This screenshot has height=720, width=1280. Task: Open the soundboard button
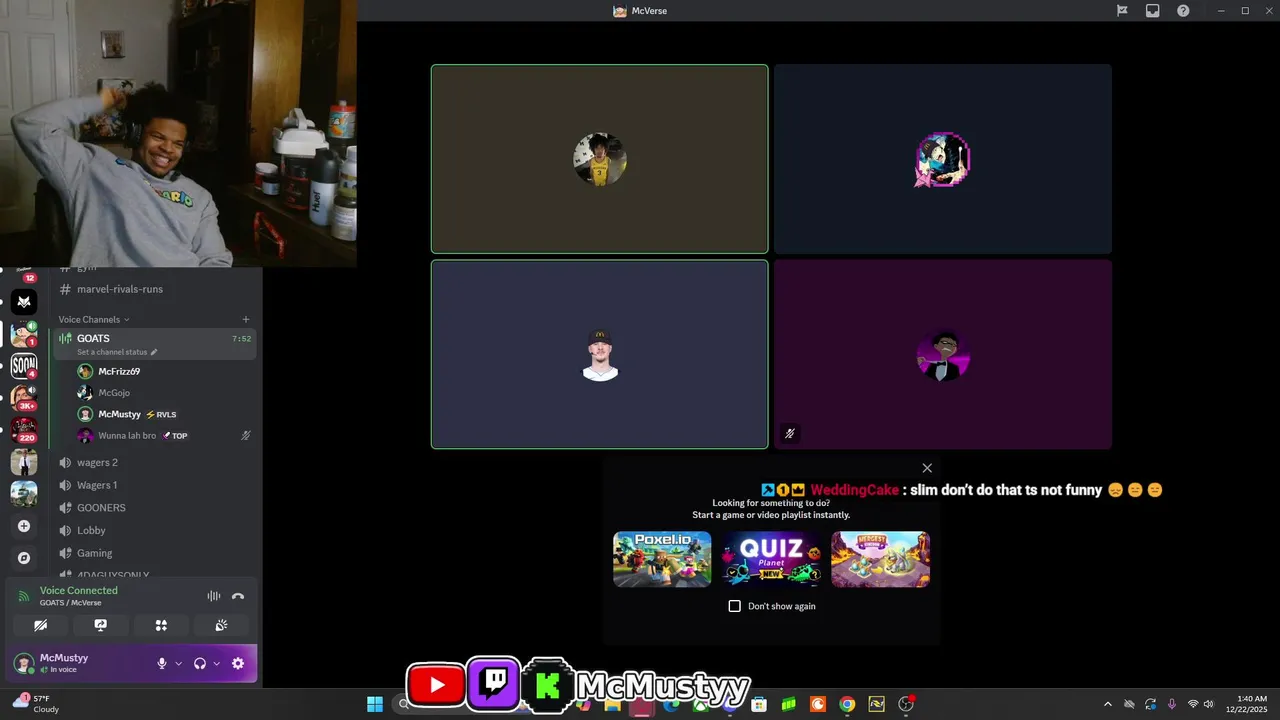[221, 625]
